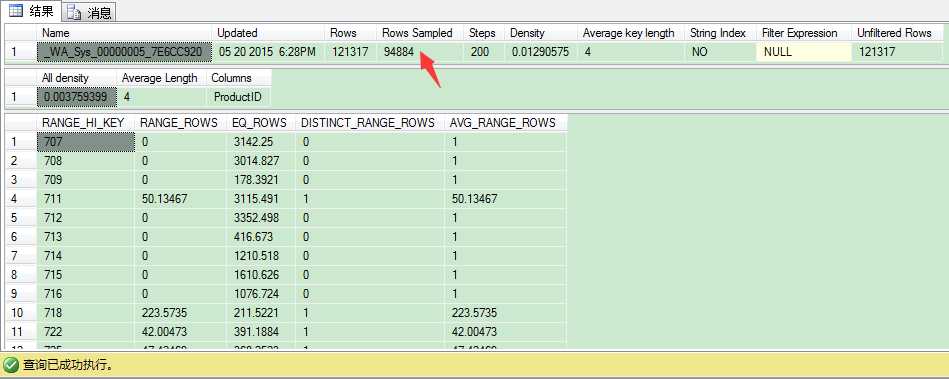Select the Average Length column header
Image resolution: width=949 pixels, height=379 pixels.
point(162,78)
